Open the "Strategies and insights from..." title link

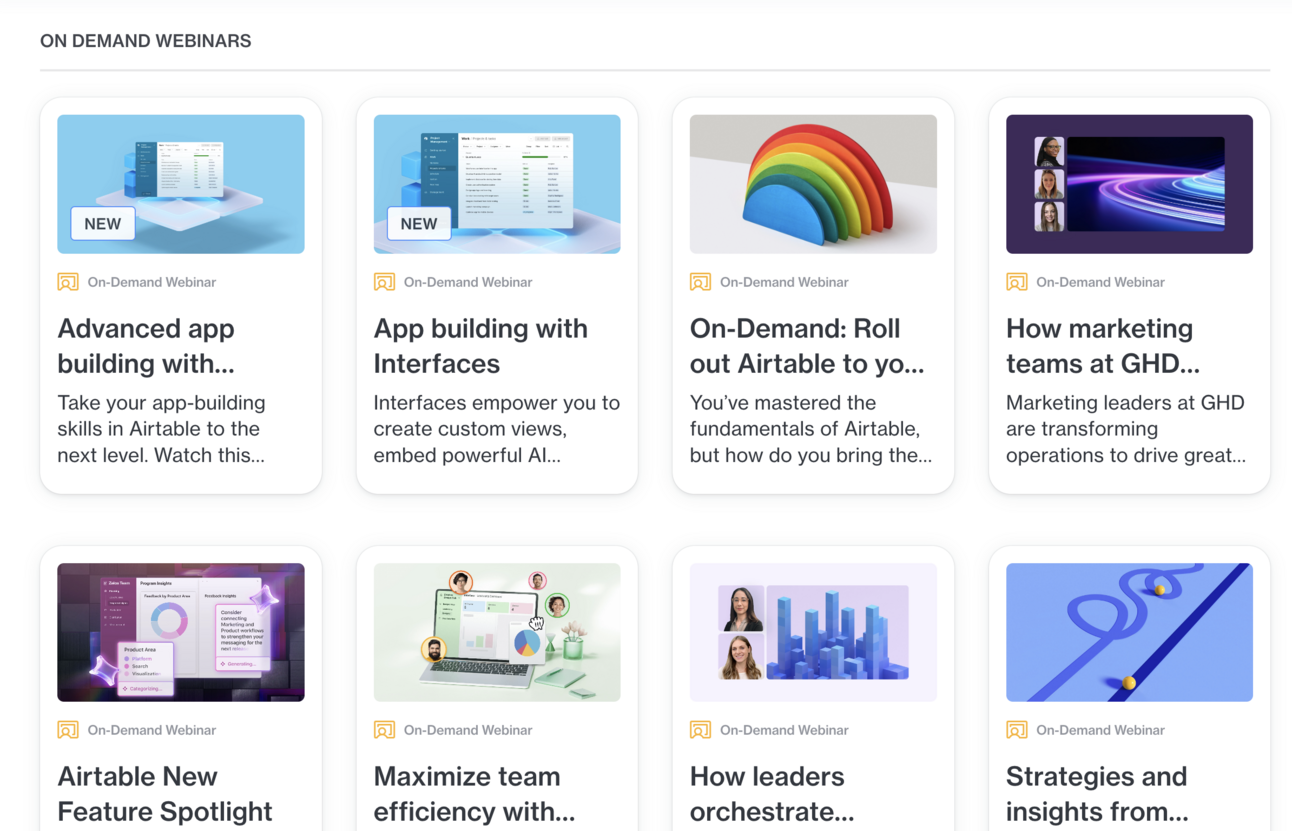pyautogui.click(x=1097, y=794)
